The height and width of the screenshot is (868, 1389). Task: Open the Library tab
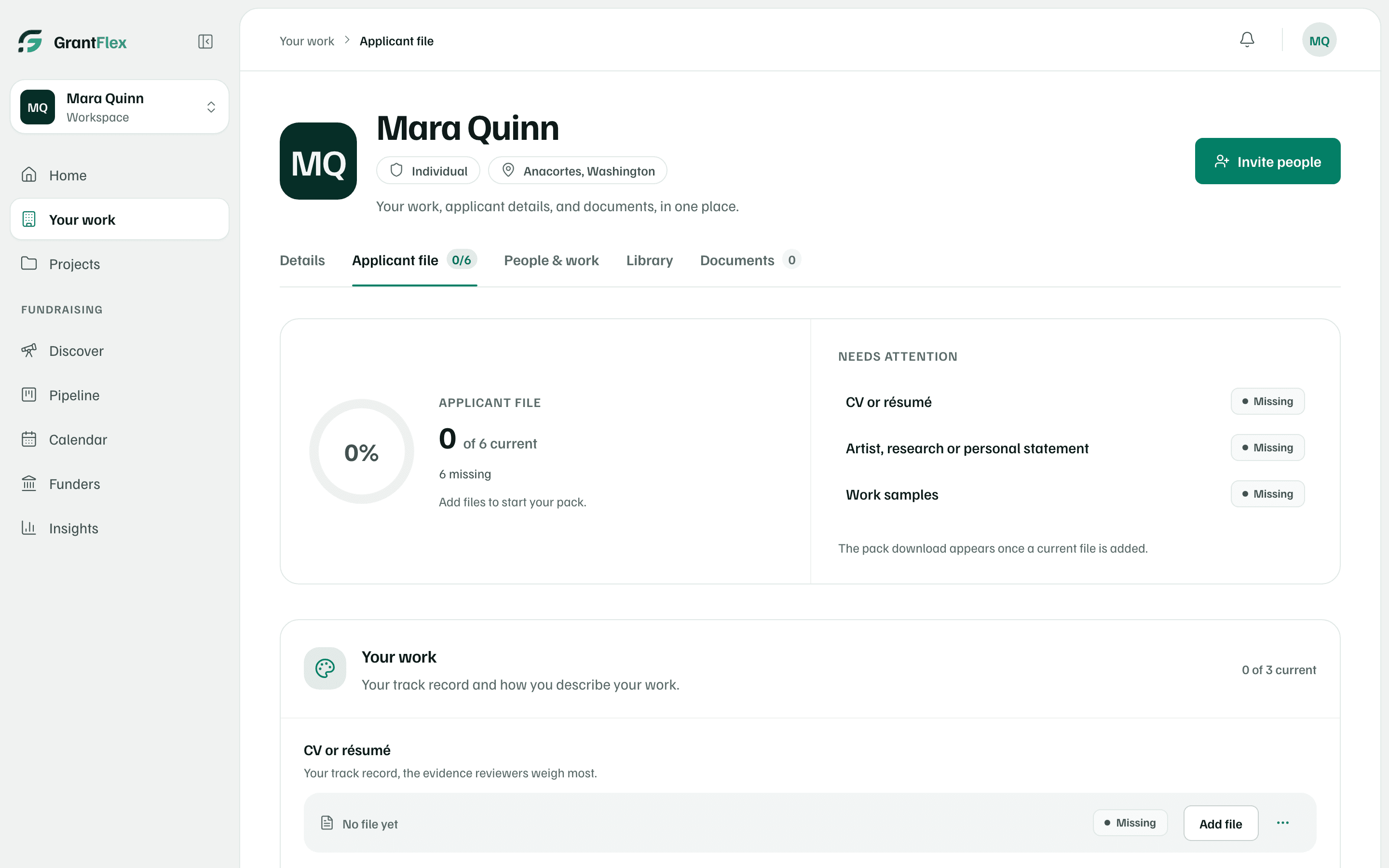click(x=649, y=260)
